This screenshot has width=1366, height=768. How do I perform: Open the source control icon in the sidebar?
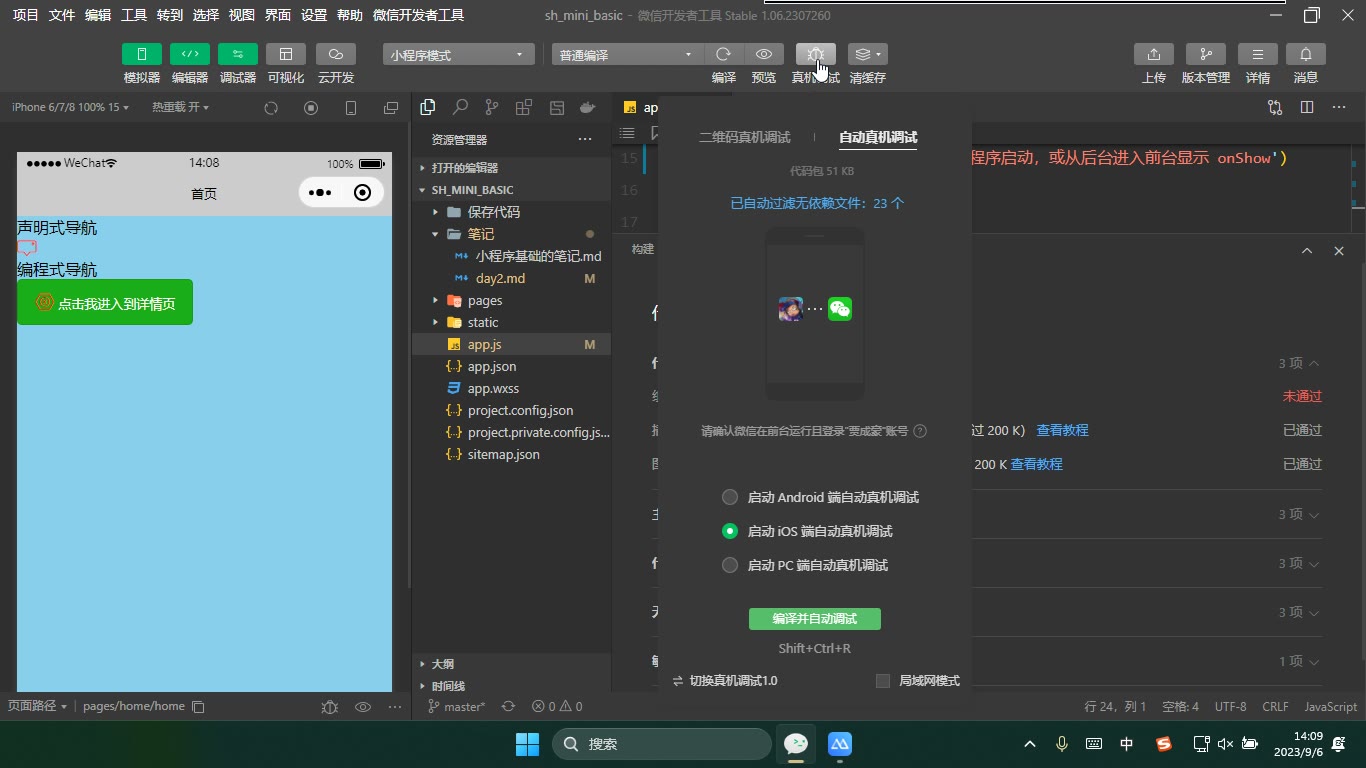[x=492, y=107]
